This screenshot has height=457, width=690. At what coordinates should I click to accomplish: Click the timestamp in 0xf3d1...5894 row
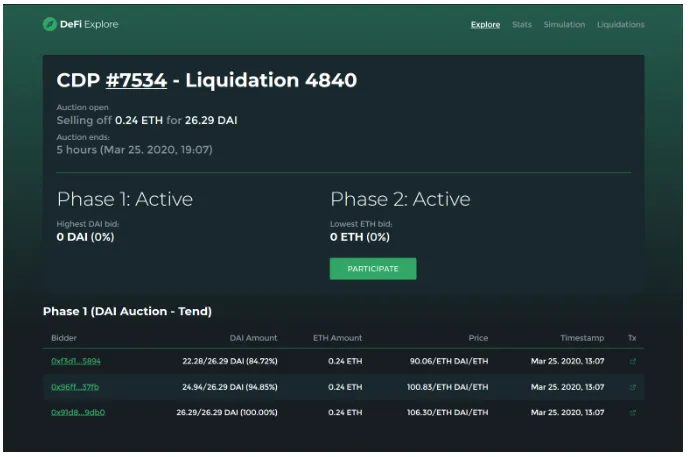point(567,361)
